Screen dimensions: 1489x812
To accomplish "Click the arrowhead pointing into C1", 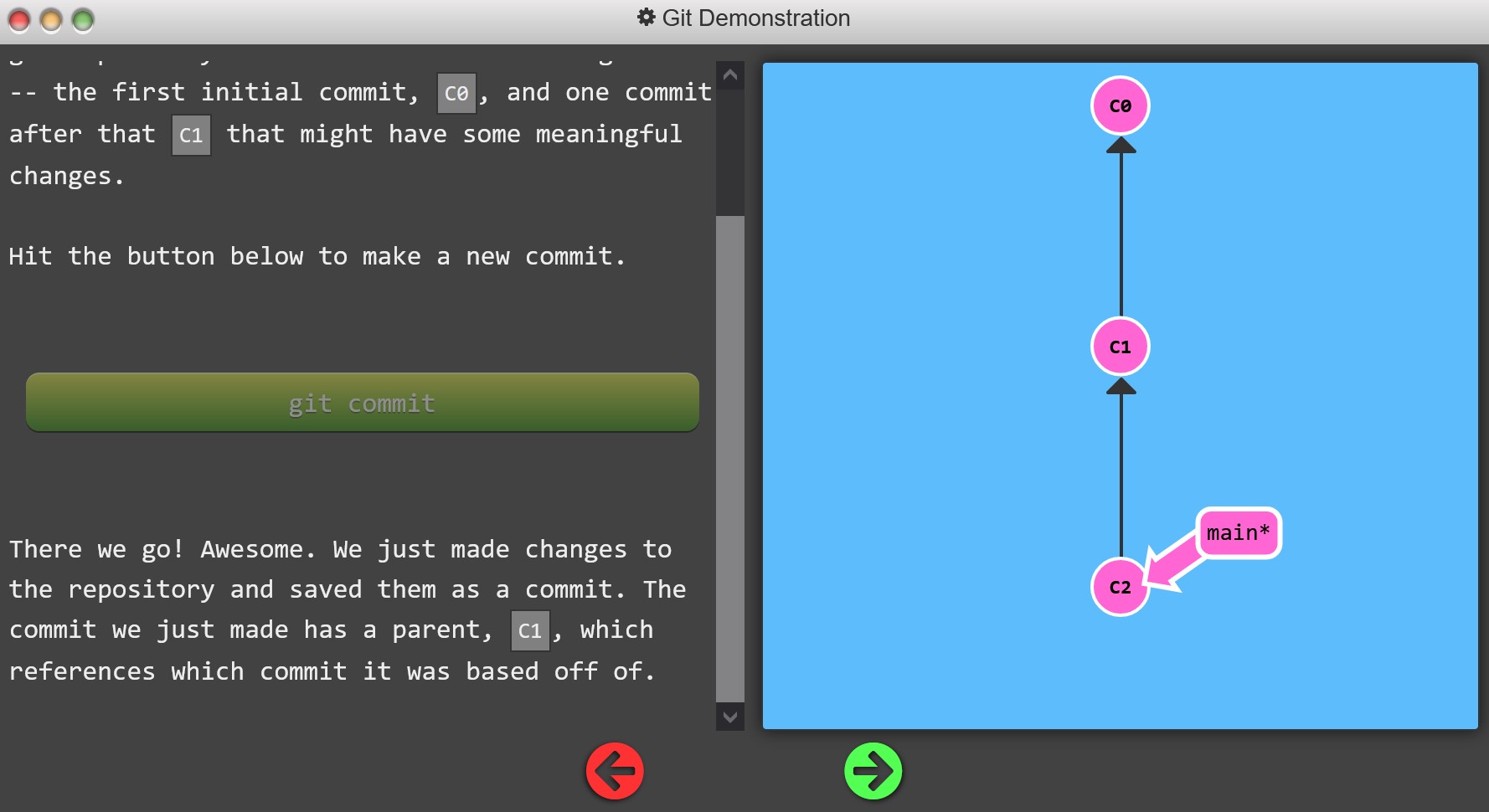I will [1121, 387].
